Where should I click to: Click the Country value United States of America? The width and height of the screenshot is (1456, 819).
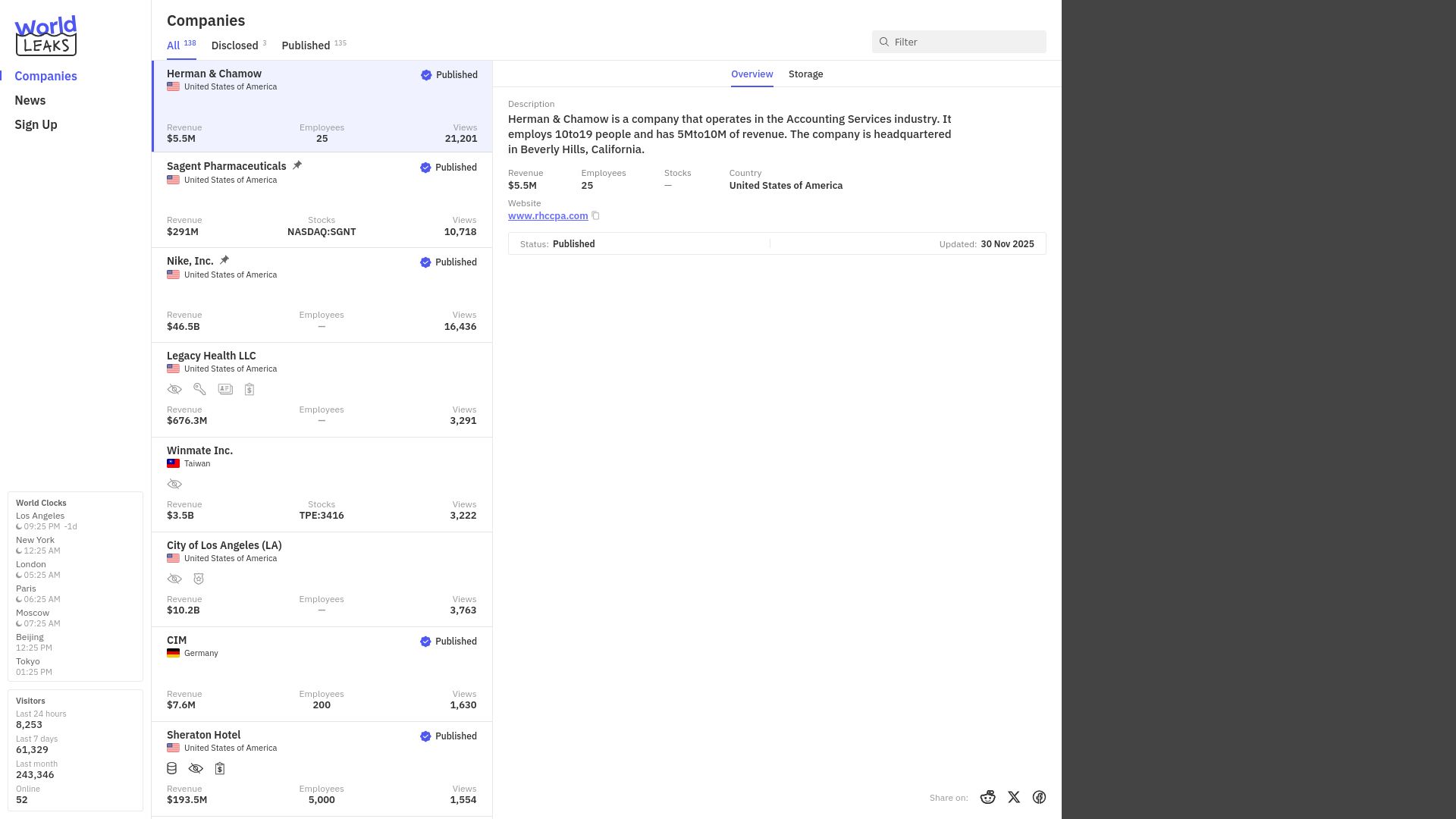(x=786, y=186)
